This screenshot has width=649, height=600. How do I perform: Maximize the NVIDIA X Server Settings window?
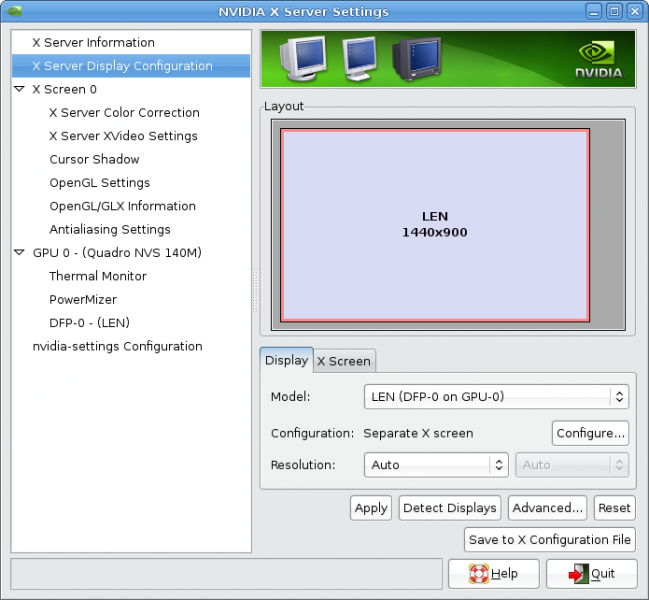point(614,11)
